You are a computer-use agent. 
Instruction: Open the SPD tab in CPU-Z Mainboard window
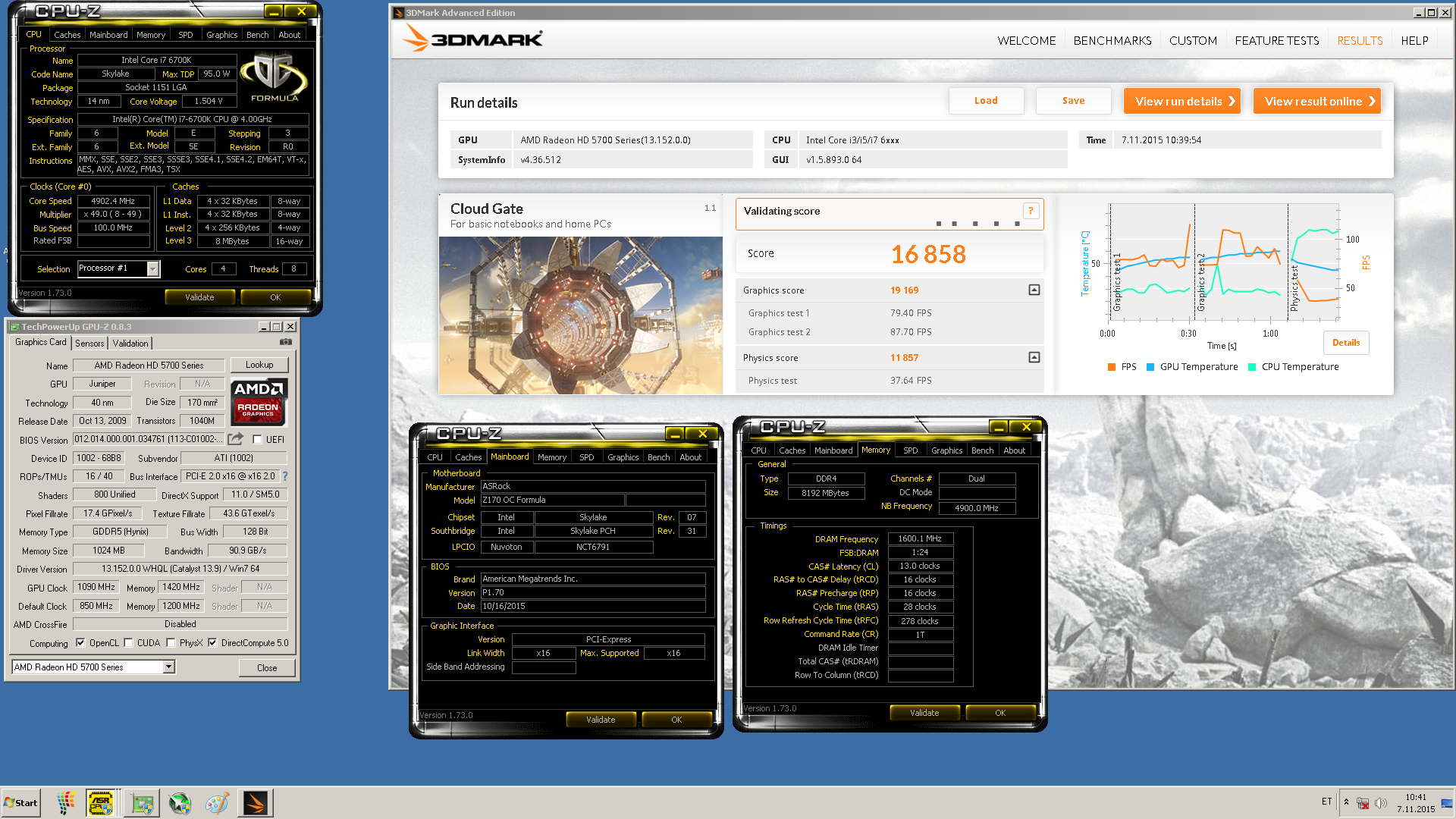(x=586, y=457)
